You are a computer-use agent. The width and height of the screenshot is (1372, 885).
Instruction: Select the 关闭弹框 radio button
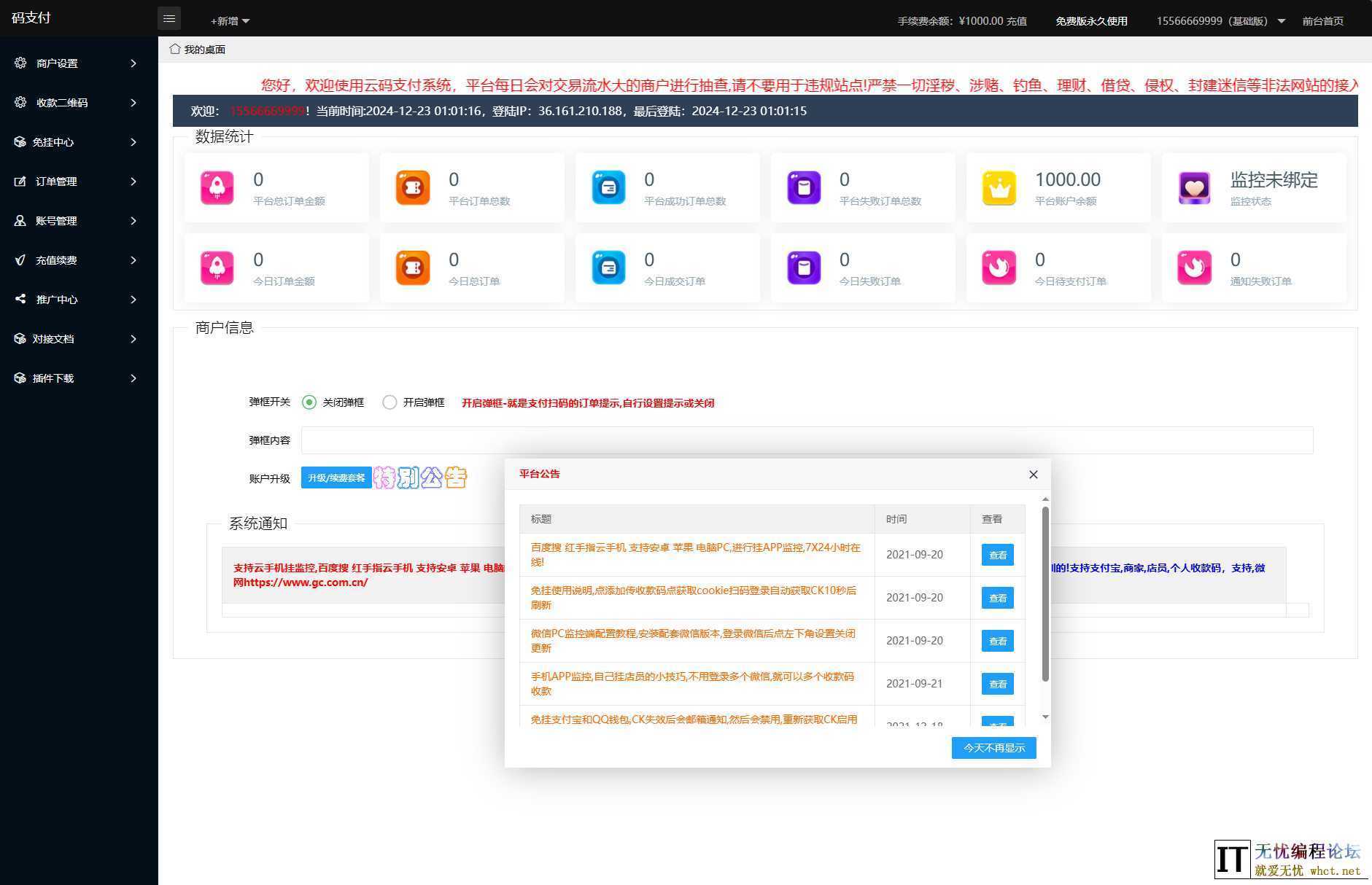pyautogui.click(x=309, y=402)
